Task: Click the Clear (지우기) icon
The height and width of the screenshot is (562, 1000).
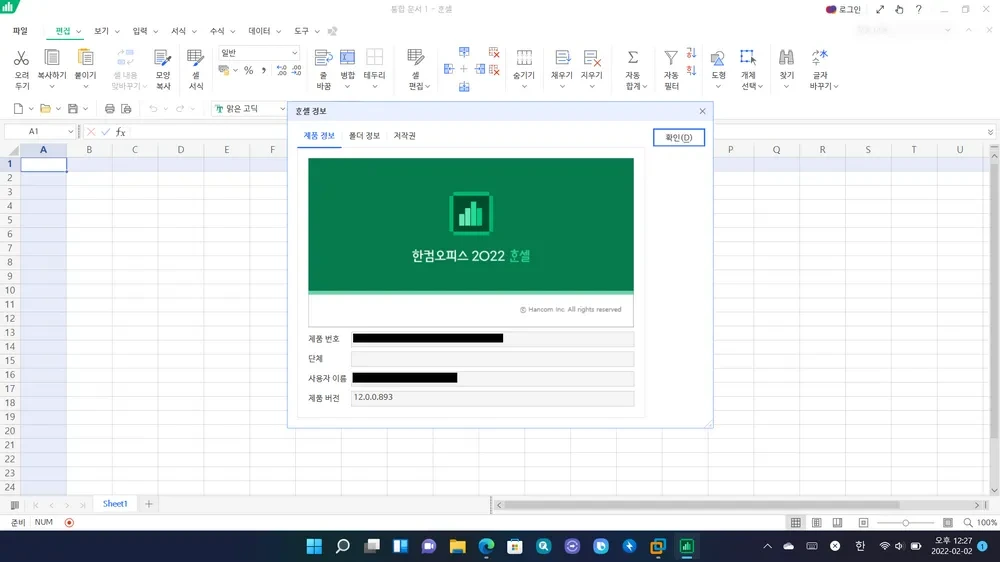Action: (591, 57)
